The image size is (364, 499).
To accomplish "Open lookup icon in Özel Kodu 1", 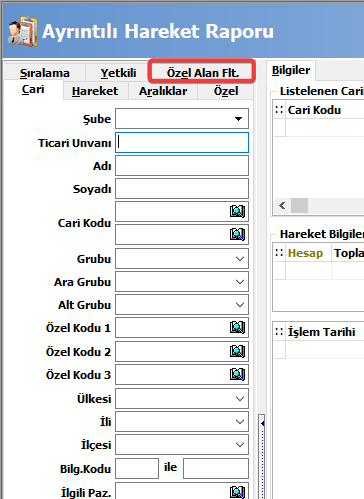I will (x=237, y=327).
